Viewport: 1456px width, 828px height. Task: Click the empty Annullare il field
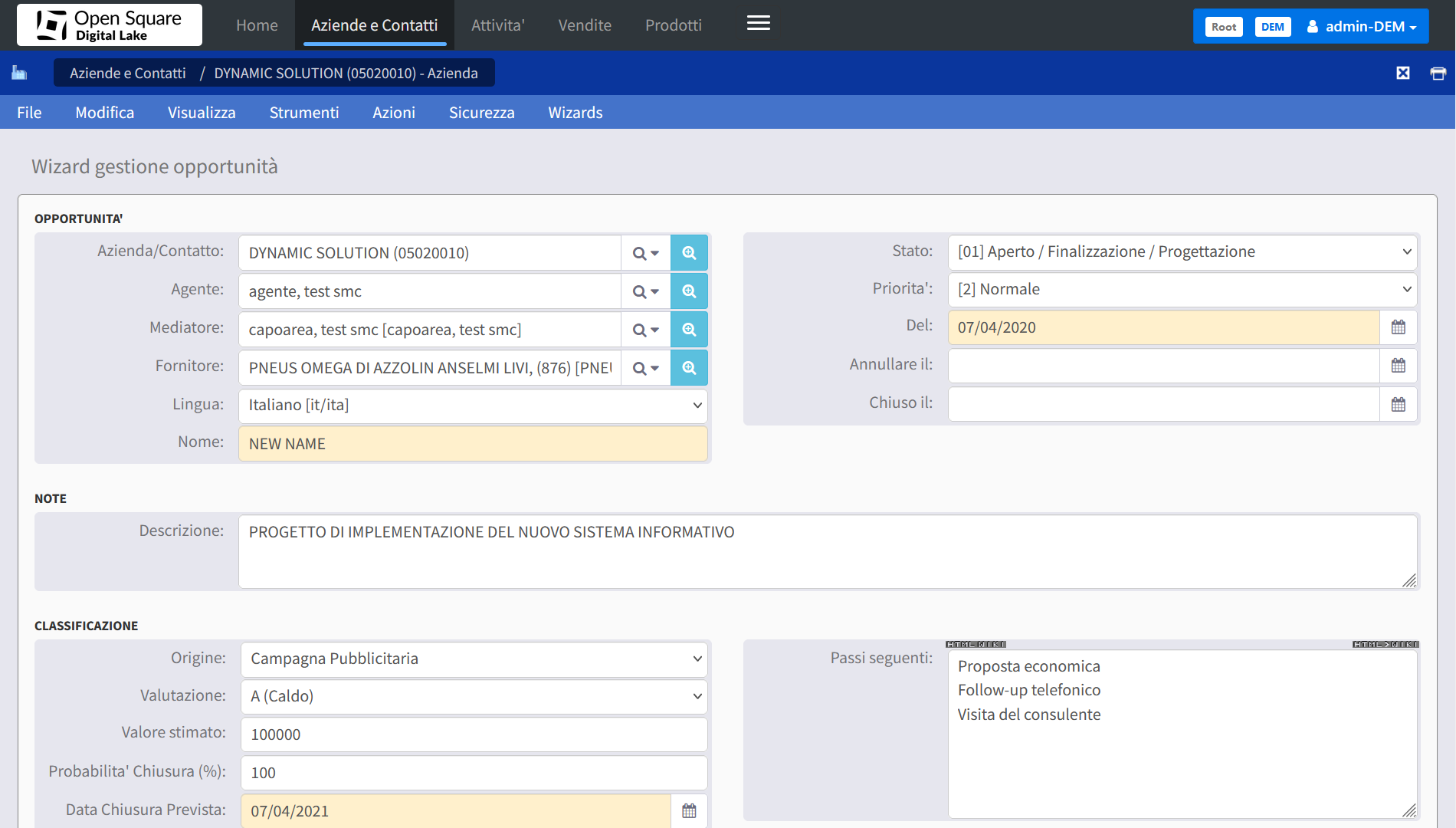coord(1164,366)
